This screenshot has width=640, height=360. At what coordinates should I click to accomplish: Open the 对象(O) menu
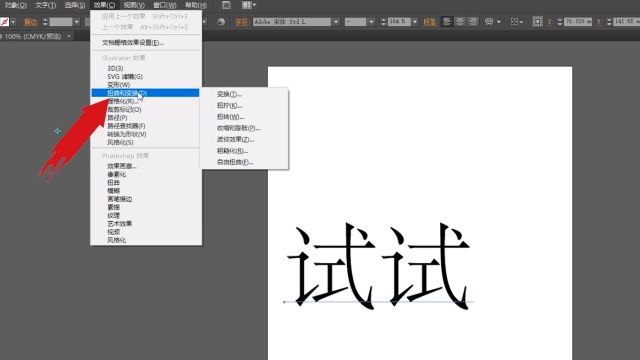[16, 5]
